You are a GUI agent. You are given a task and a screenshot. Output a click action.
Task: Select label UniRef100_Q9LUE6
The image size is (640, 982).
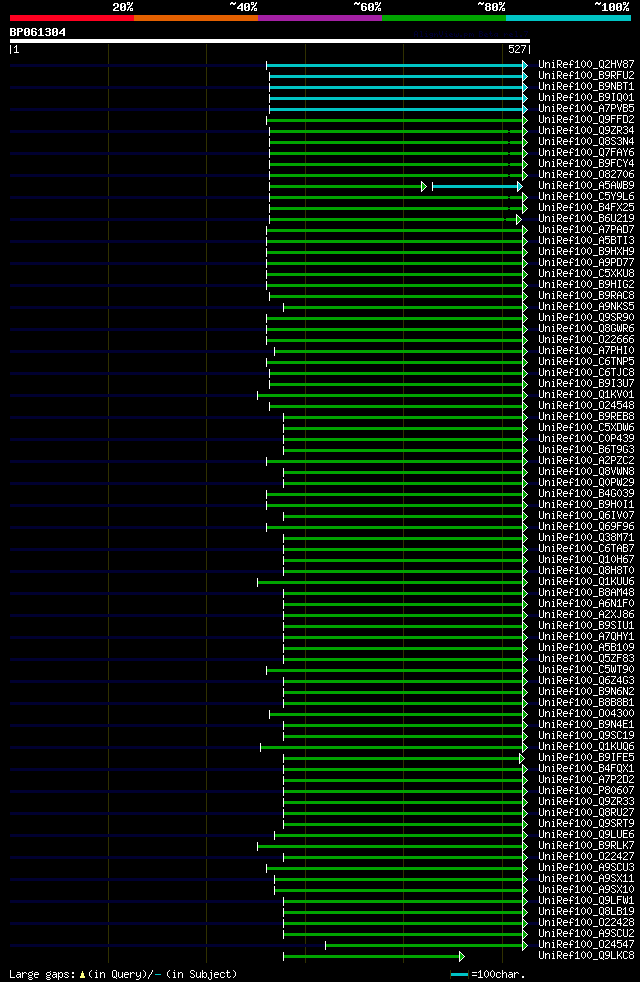[x=586, y=834]
